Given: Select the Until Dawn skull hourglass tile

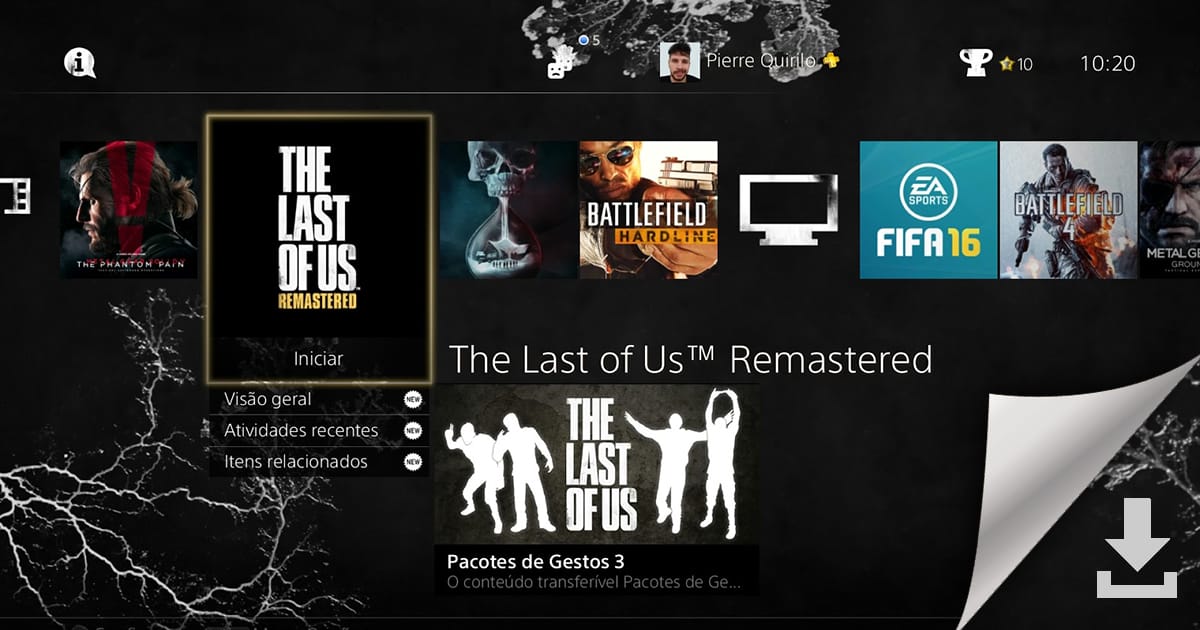Looking at the screenshot, I should (x=508, y=210).
